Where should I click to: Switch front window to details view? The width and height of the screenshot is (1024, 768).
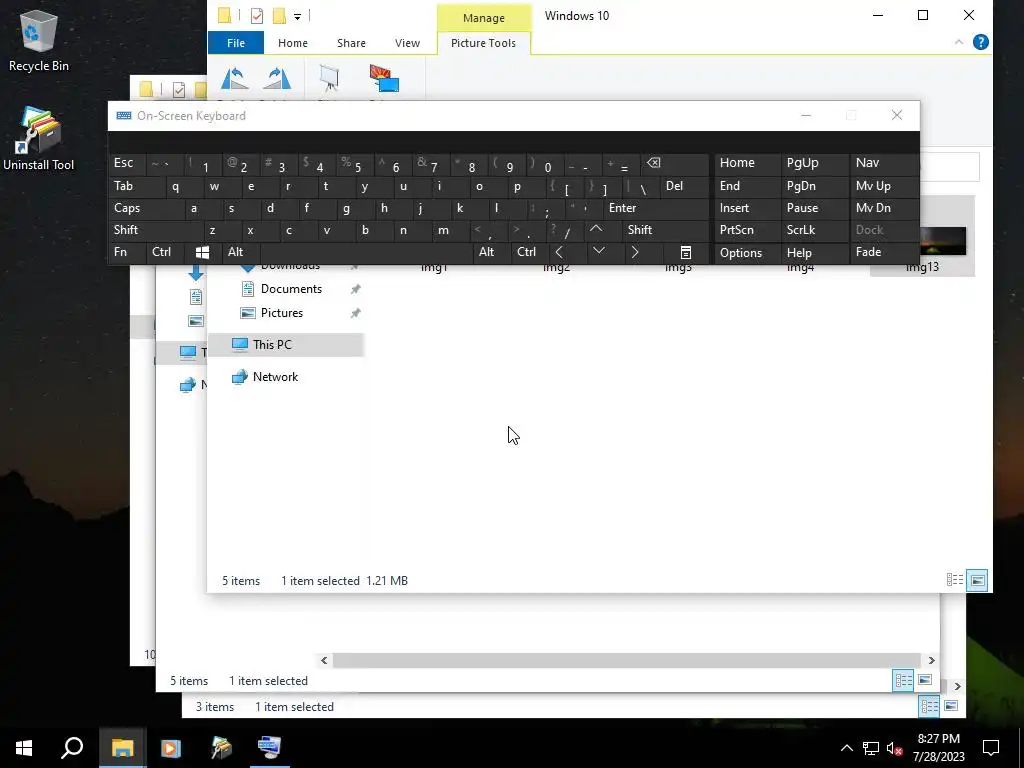[955, 580]
